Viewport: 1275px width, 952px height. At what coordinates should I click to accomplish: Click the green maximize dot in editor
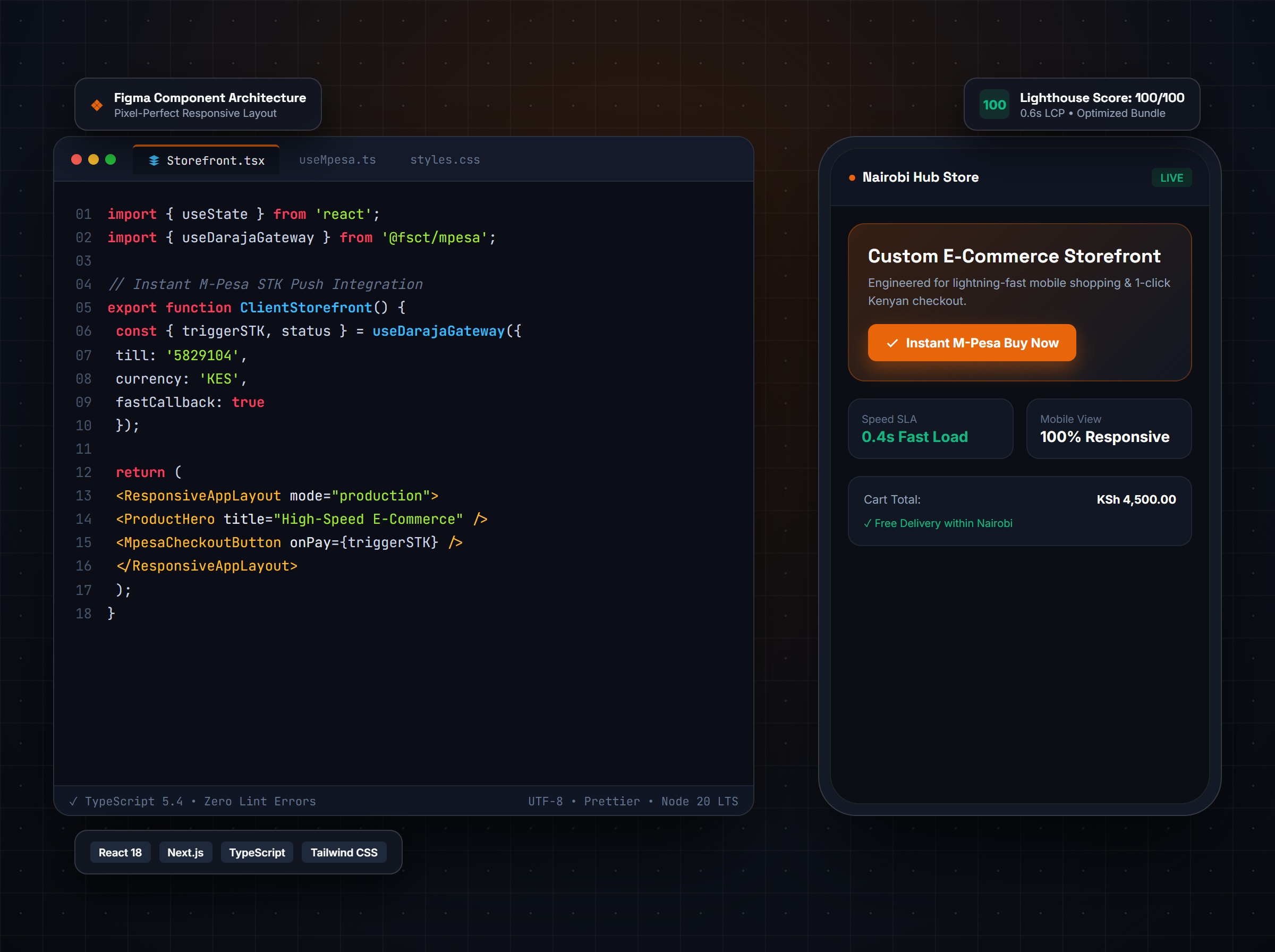click(x=110, y=159)
